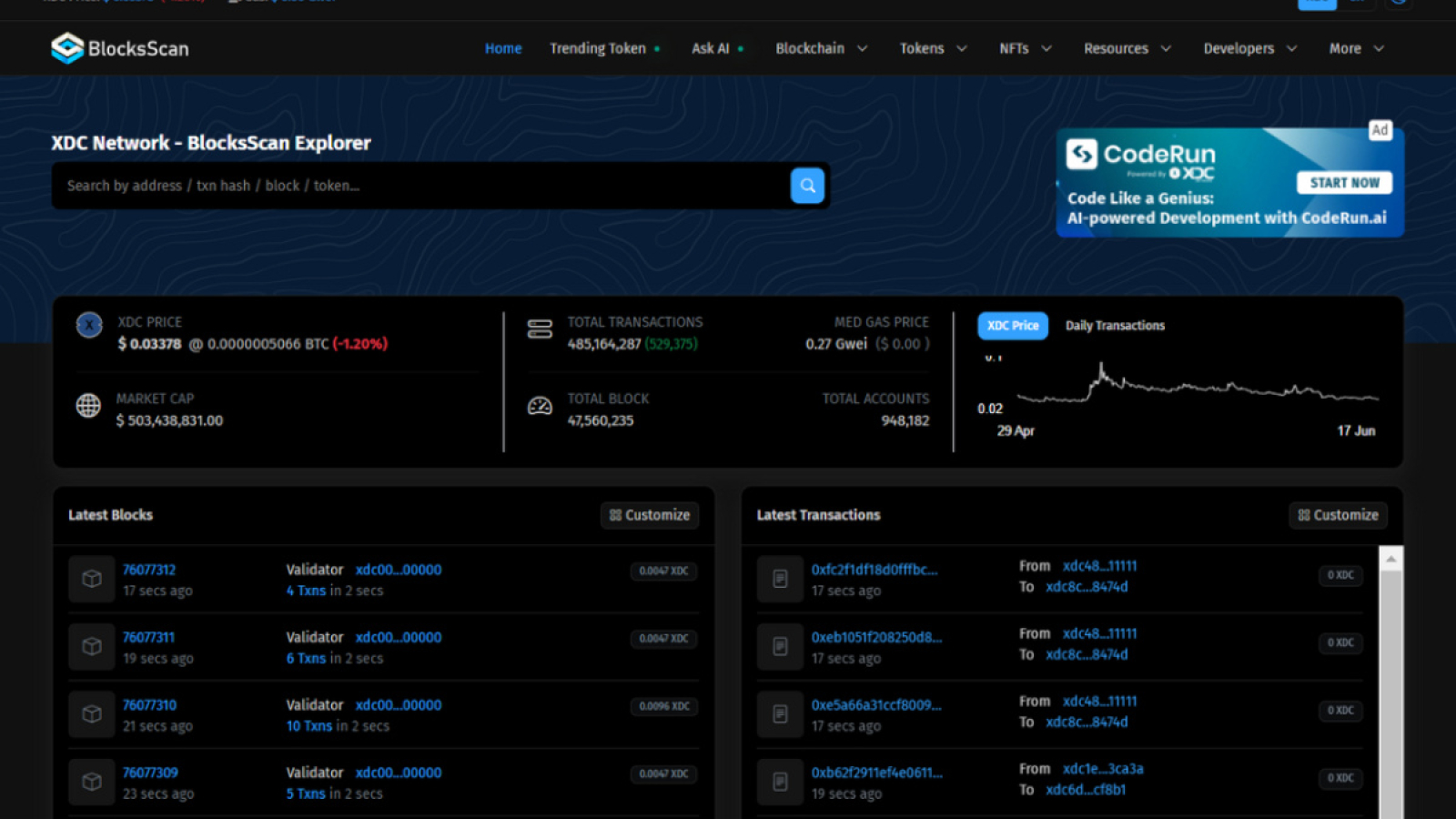Click document icon for transaction 0xeb1051f208250d8

780,647
